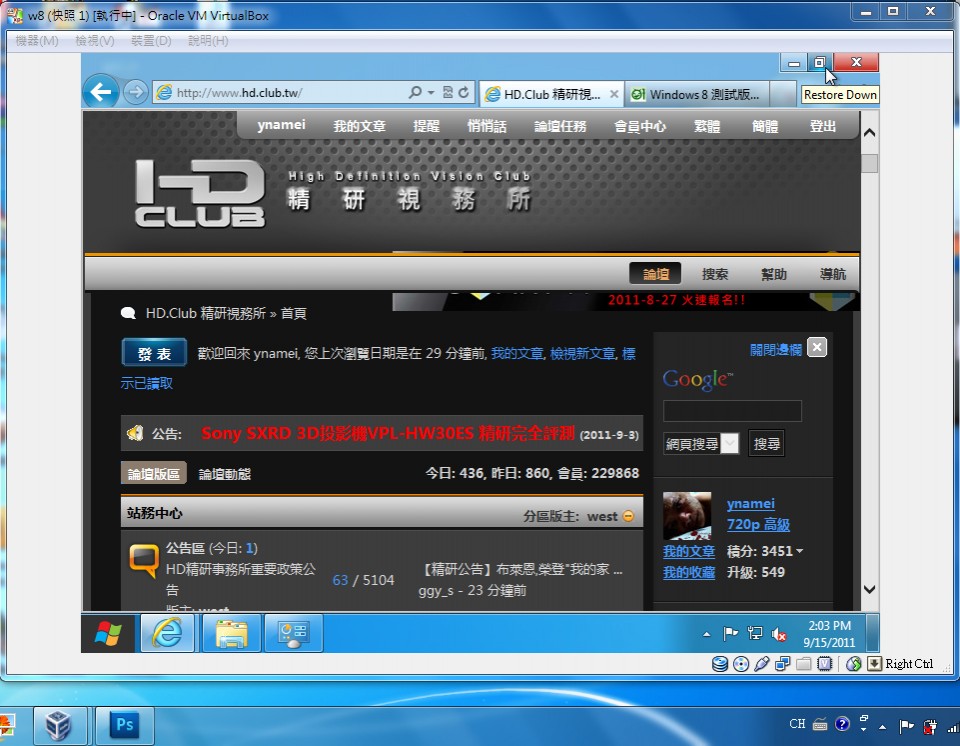Viewport: 960px width, 746px height.
Task: Collapse the 站務中心 section toggle
Action: click(628, 516)
